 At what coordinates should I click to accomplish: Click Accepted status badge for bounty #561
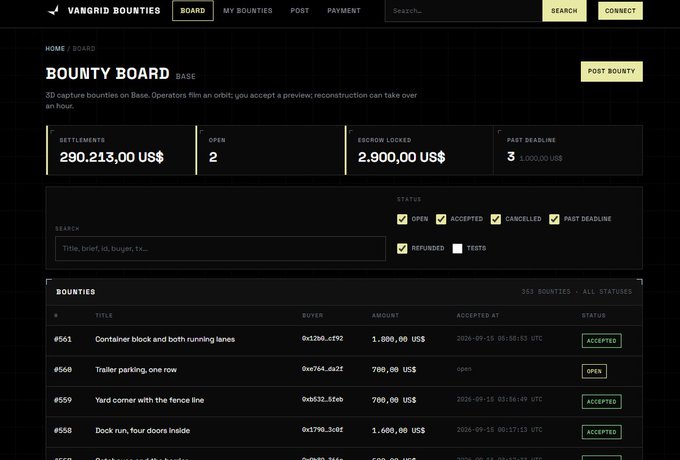(x=602, y=341)
